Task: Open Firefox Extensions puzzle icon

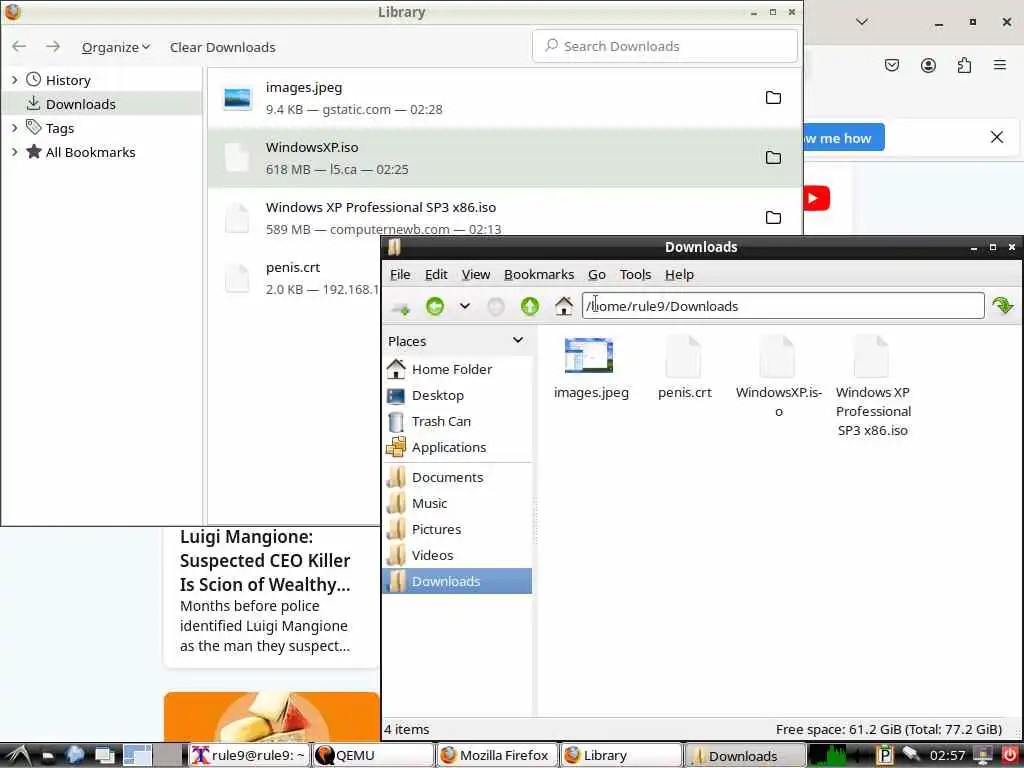Action: (x=964, y=65)
